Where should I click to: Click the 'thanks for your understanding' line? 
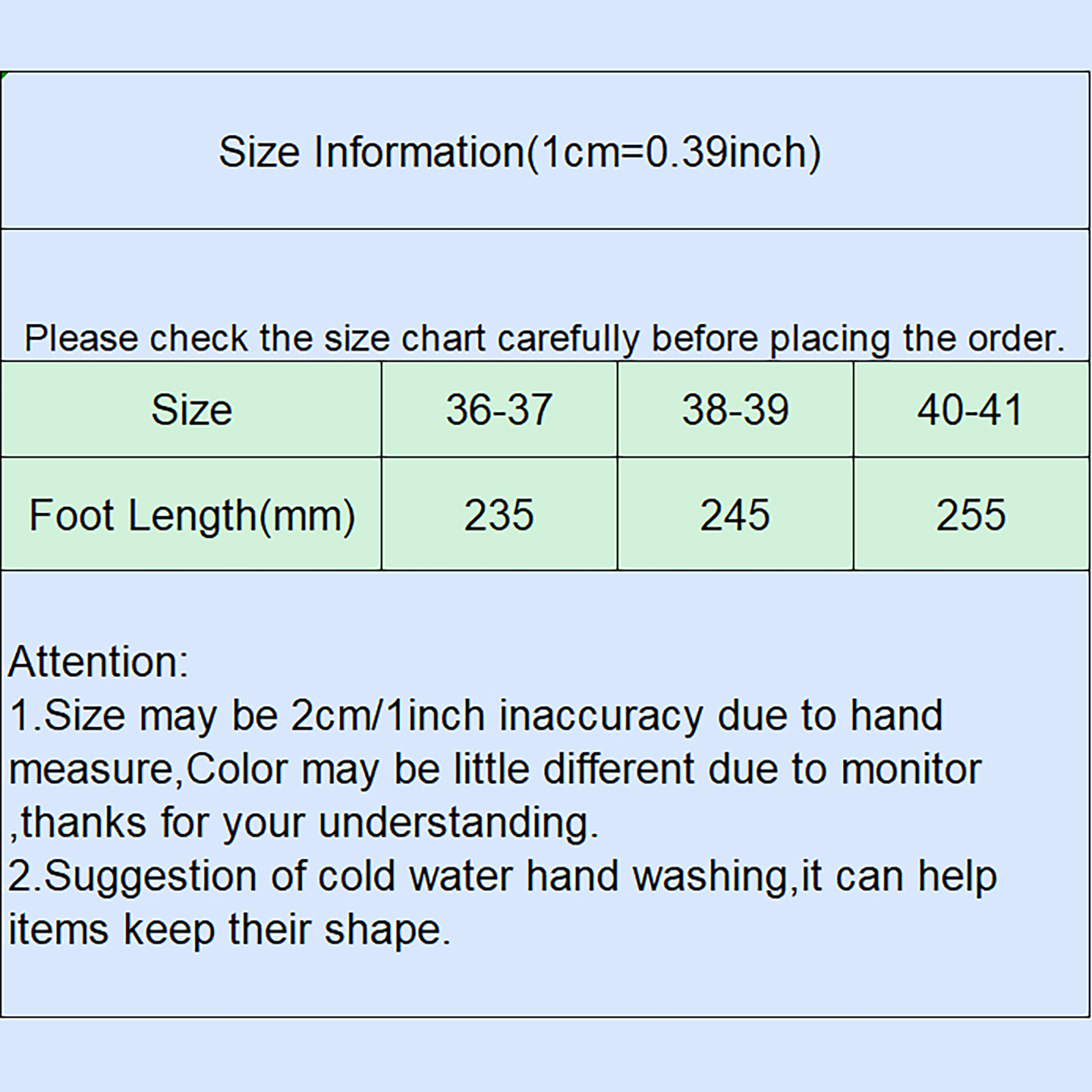304,822
